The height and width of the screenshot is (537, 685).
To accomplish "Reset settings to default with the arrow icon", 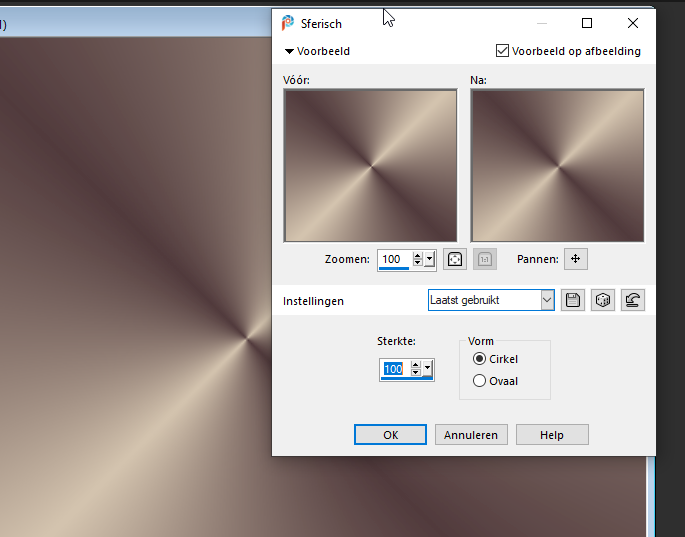I will (632, 300).
